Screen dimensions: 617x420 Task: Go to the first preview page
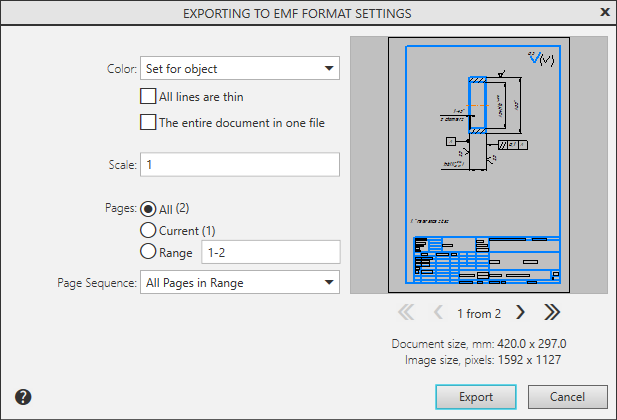406,312
